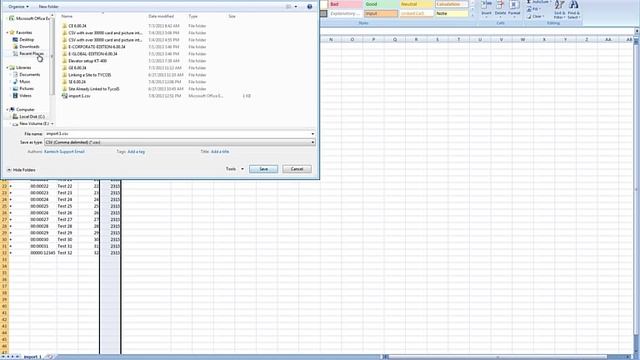Screen dimensions: 640x360
Task: Select Downloads in the navigation pane
Action: pyautogui.click(x=29, y=47)
